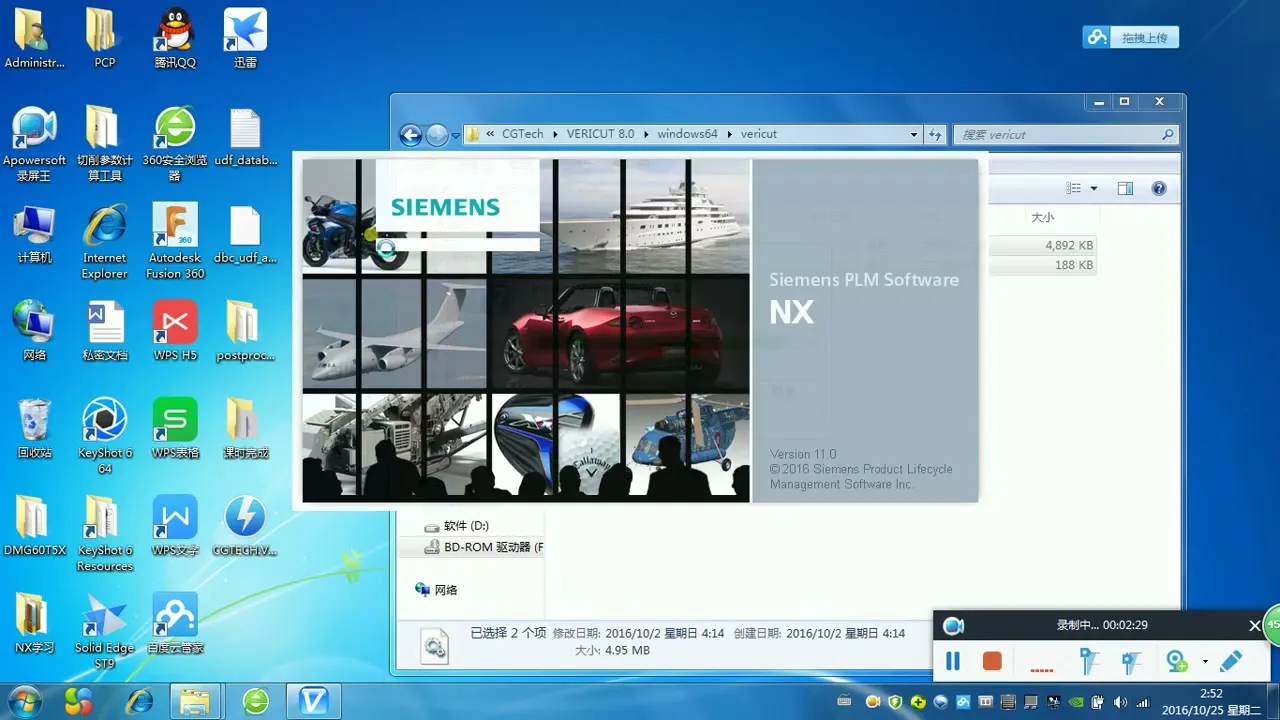
Task: Navigate to VERICUT 8.0 in breadcrumb
Action: tap(600, 134)
